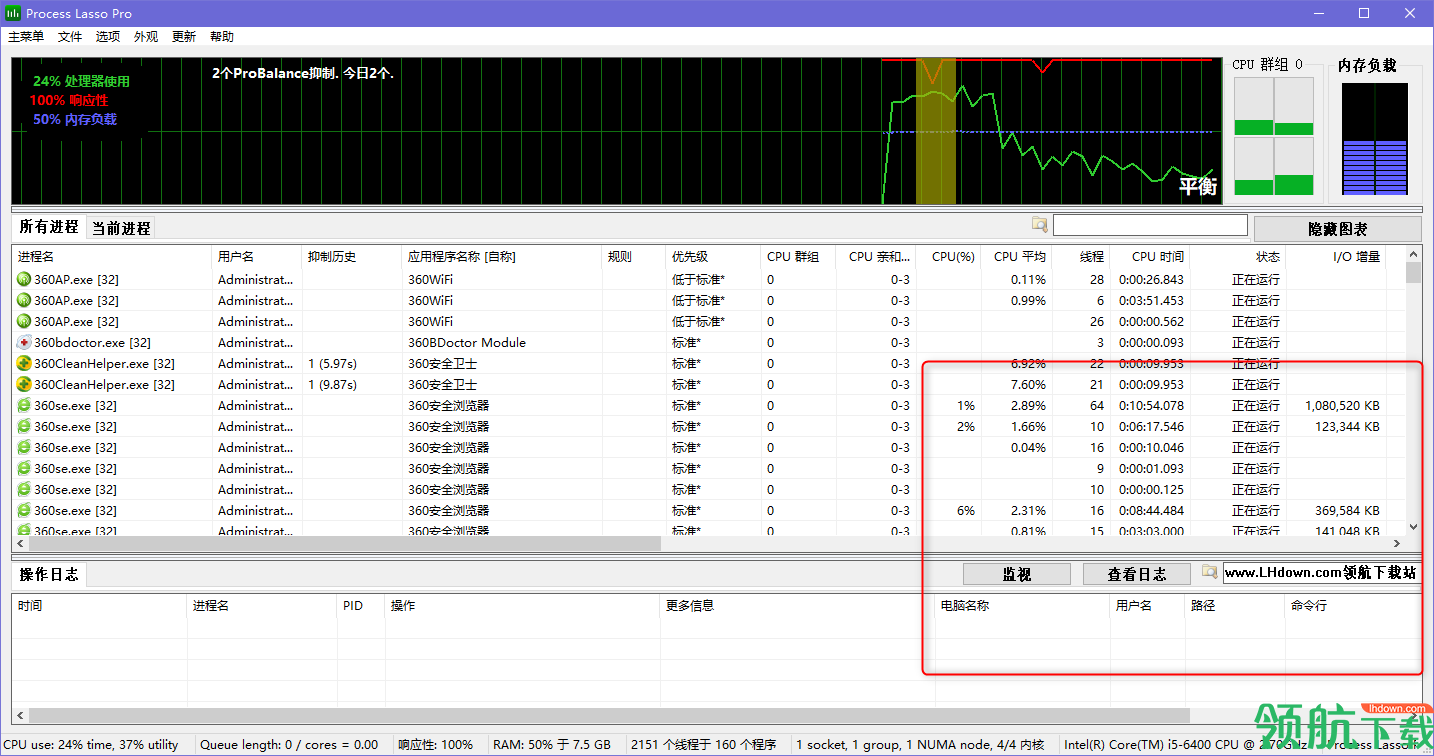1434x756 pixels.
Task: Sort by the 规则 column header
Action: [x=634, y=257]
